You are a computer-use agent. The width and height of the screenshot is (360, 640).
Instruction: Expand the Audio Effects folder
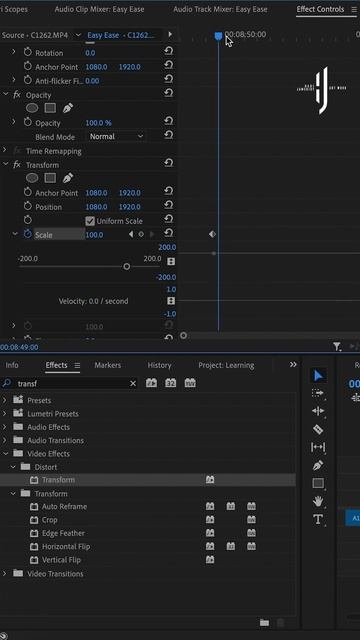coord(5,427)
